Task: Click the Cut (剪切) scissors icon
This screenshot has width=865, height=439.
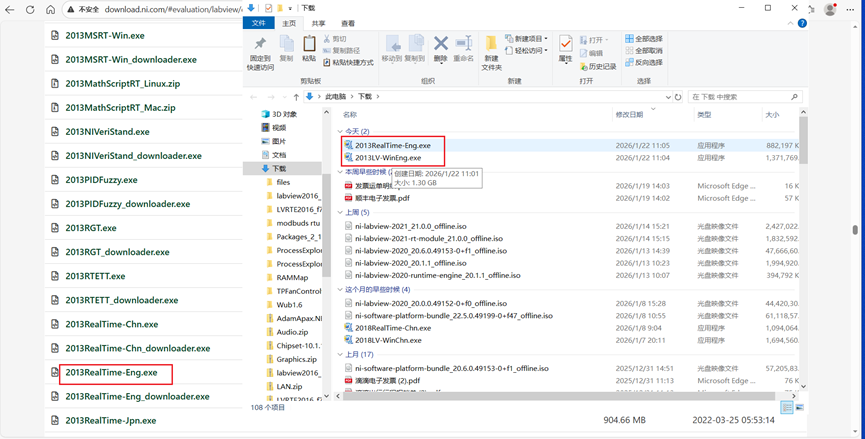Action: coord(327,39)
